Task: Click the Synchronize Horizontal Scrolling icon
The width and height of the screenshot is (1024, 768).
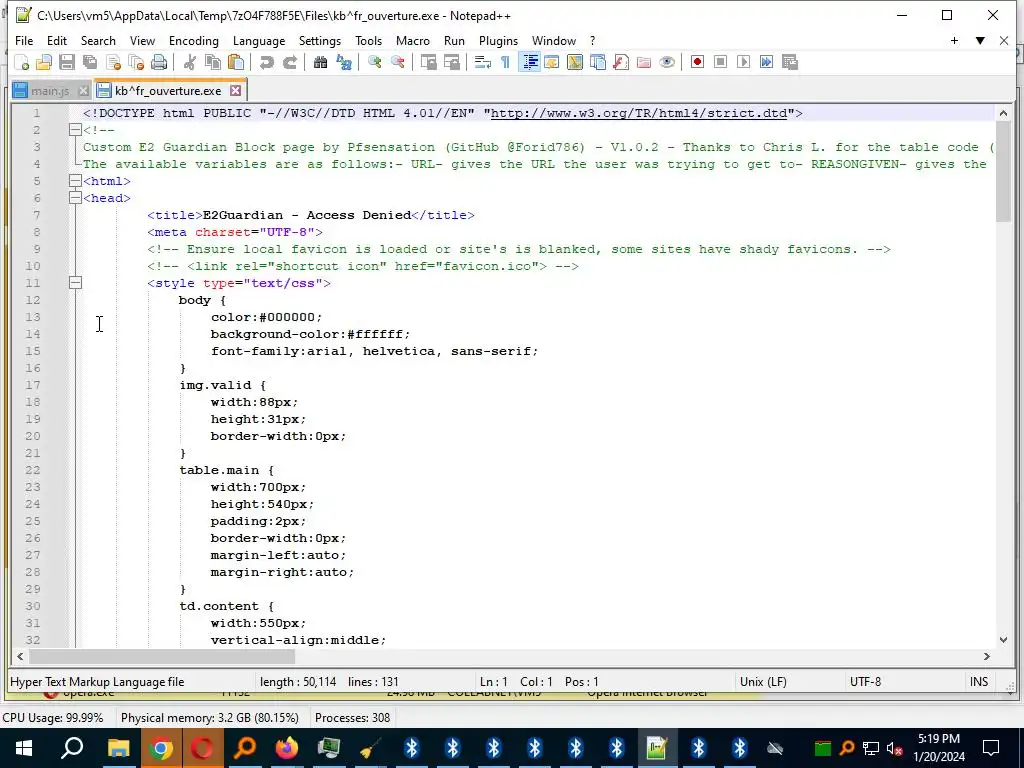Action: point(451,62)
